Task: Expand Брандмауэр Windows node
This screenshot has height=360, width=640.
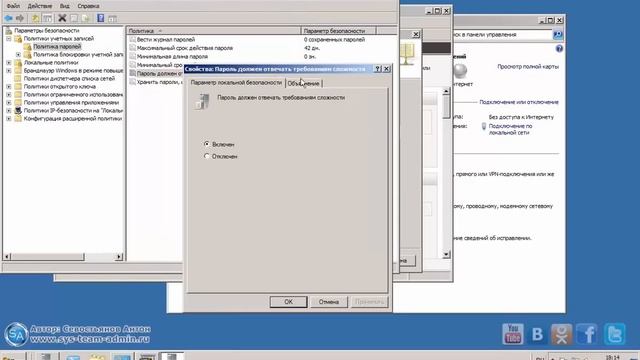Action: [9, 71]
